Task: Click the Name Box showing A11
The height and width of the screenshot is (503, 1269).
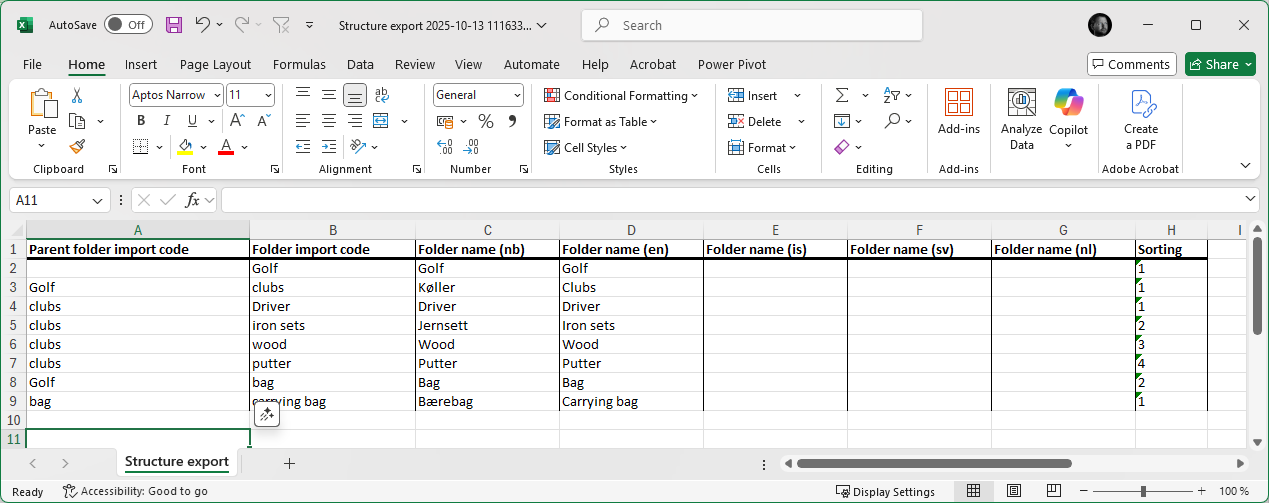Action: click(50, 200)
